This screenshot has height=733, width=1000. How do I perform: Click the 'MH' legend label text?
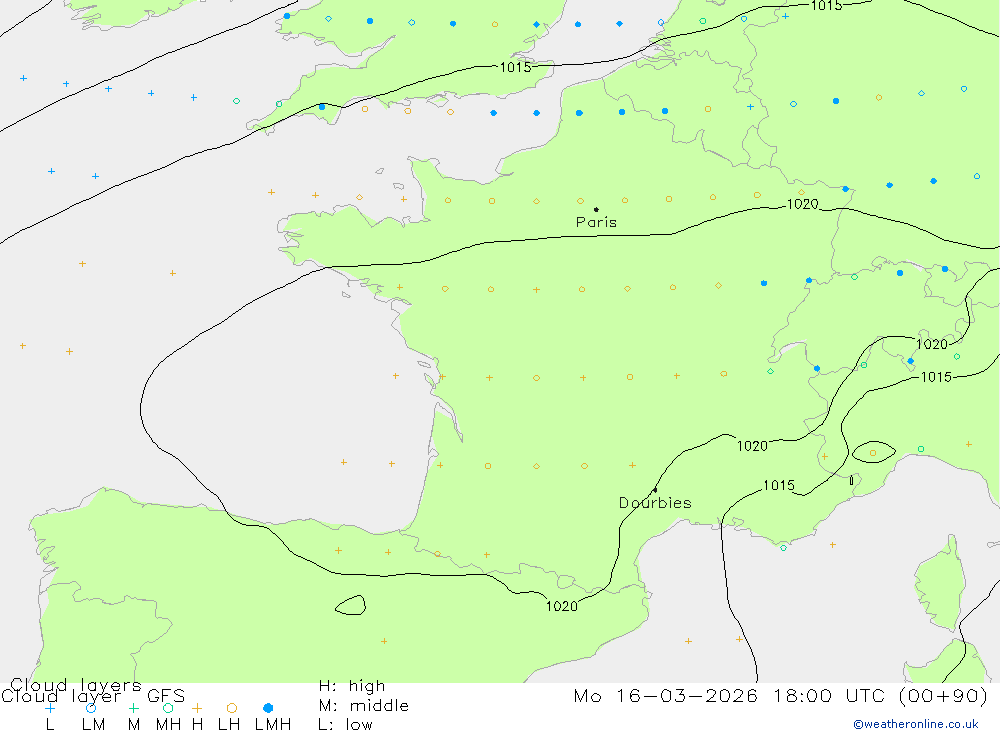point(168,725)
